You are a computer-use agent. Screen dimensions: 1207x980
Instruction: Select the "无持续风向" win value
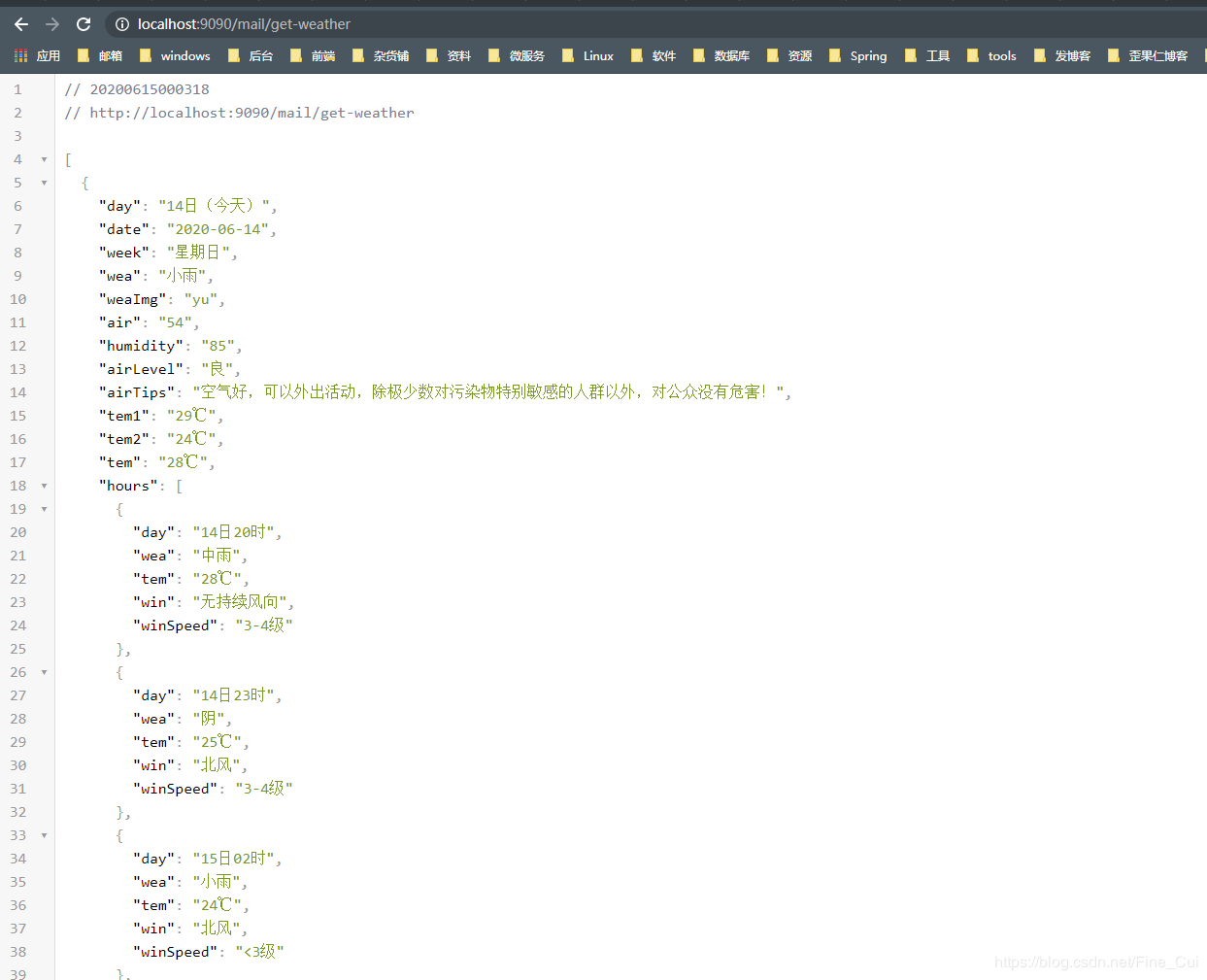[x=240, y=602]
